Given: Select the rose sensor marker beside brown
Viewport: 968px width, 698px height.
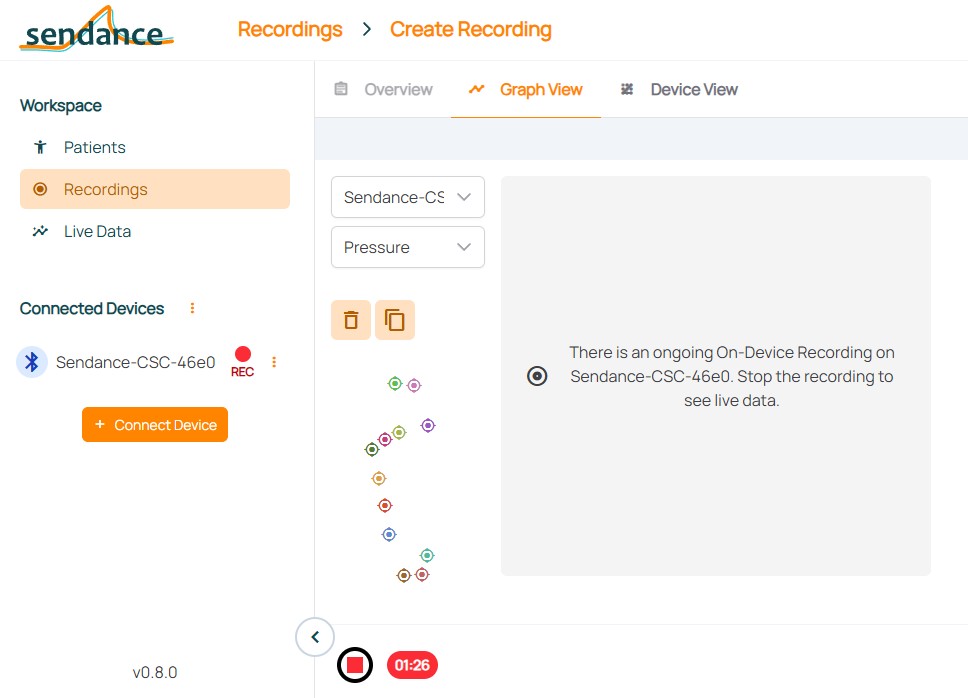Looking at the screenshot, I should point(422,575).
